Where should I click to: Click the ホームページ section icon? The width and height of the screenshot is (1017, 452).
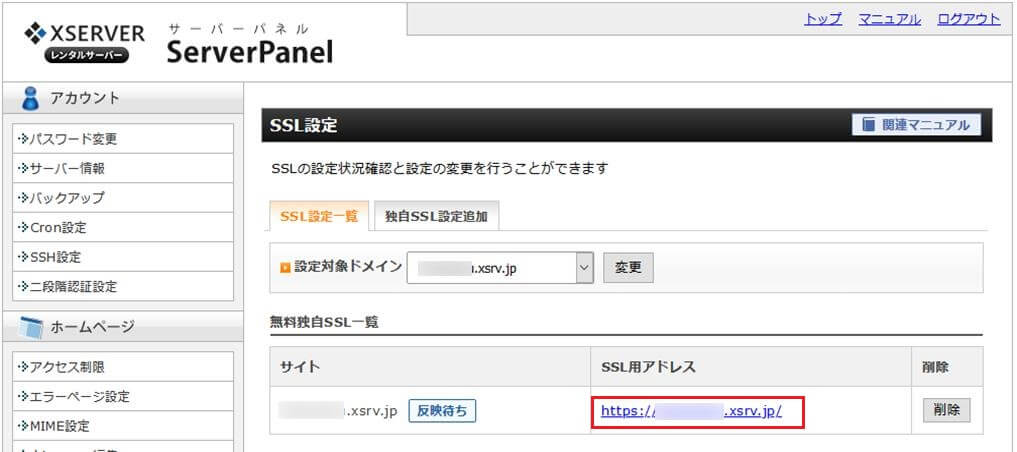(30, 326)
